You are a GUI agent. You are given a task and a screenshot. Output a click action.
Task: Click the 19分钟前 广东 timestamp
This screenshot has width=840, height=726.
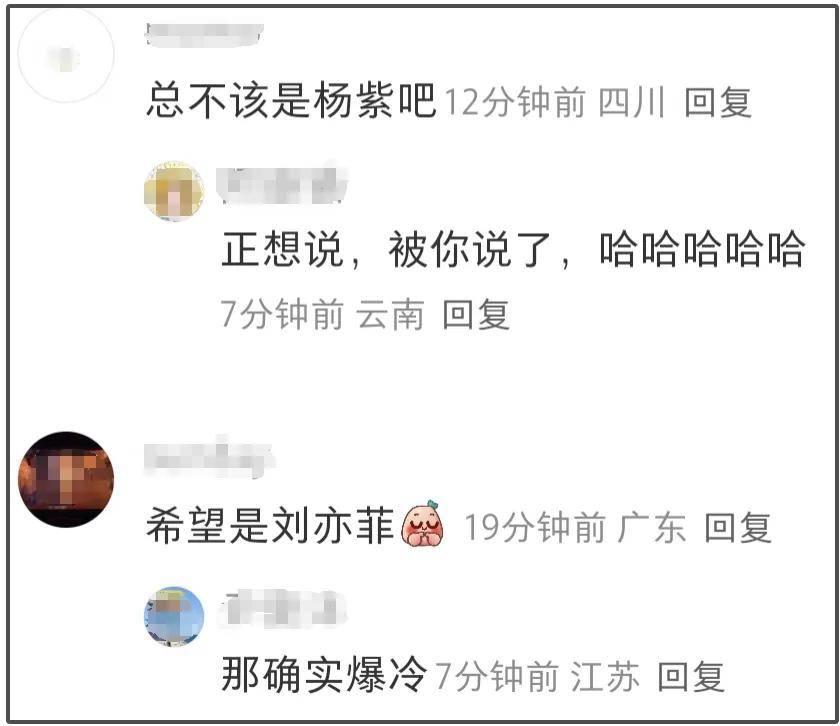pyautogui.click(x=575, y=528)
